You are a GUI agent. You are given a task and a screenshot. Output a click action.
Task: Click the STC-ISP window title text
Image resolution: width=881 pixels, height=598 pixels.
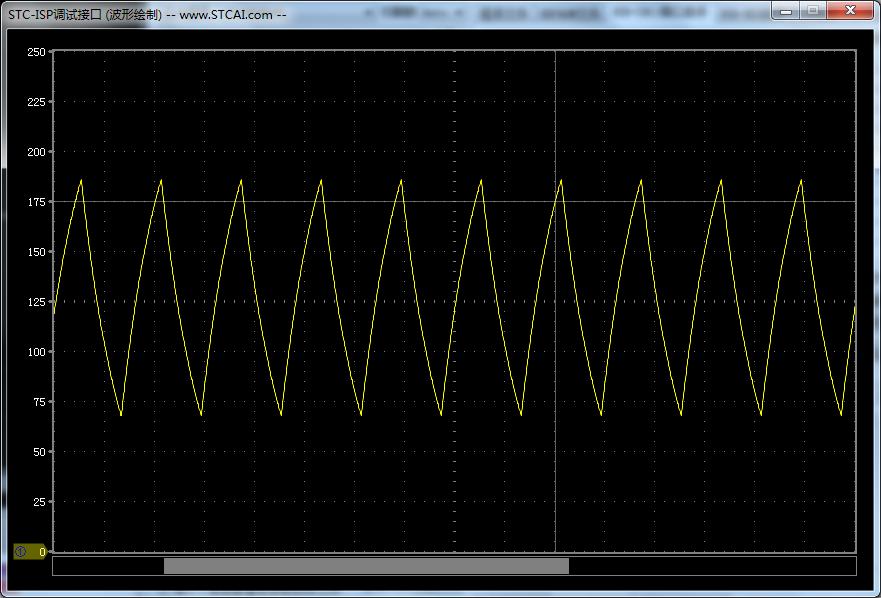[147, 15]
